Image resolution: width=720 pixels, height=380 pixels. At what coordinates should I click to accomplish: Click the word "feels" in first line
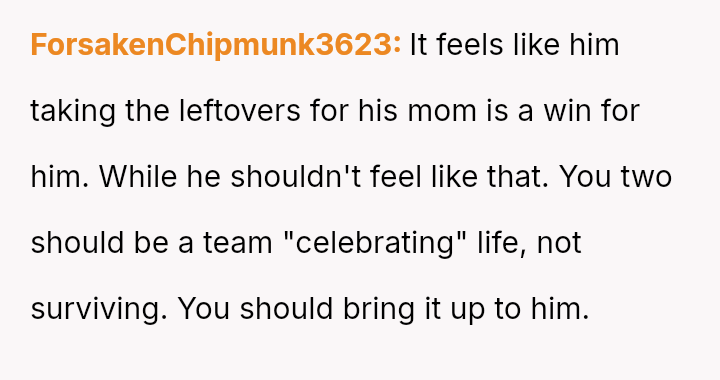[470, 45]
